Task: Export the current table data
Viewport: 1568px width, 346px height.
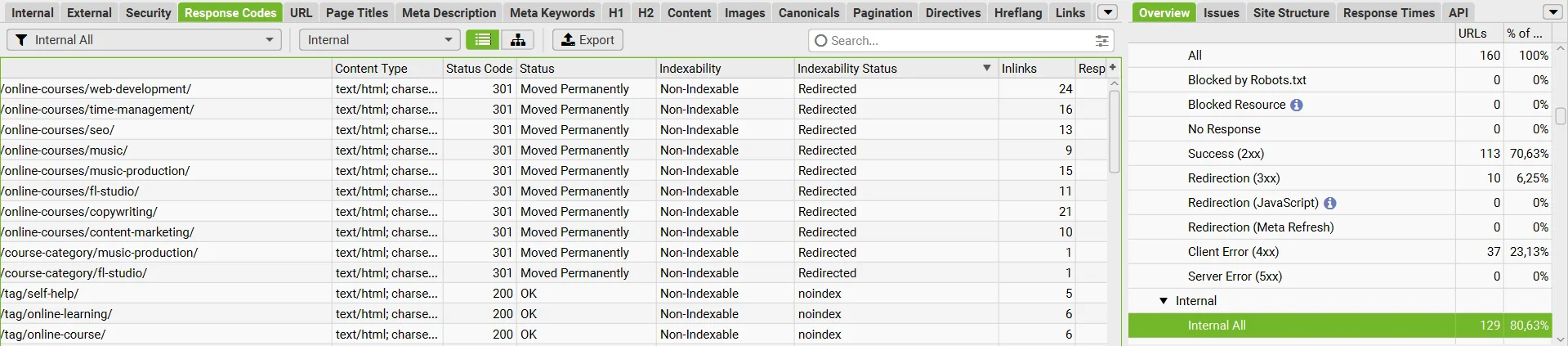Action: [587, 40]
